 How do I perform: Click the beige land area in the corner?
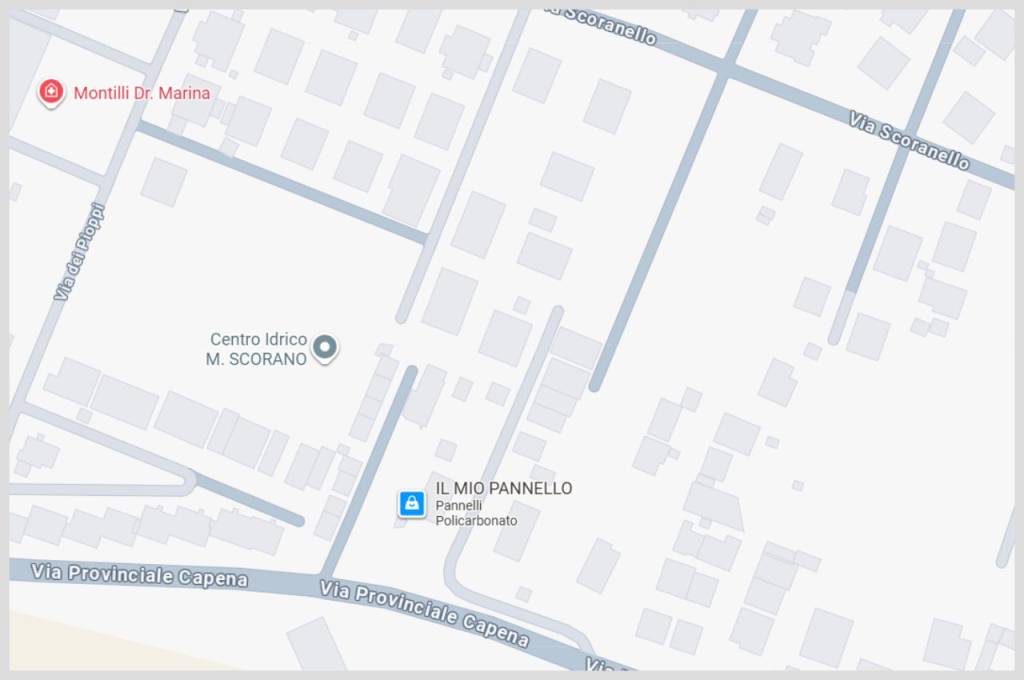pos(98,643)
